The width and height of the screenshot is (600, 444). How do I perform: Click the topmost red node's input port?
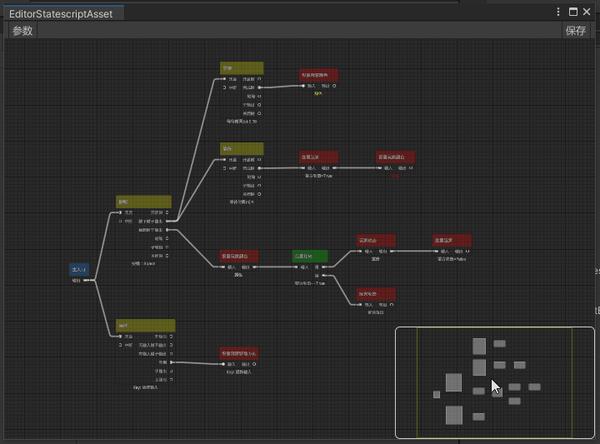(x=303, y=86)
